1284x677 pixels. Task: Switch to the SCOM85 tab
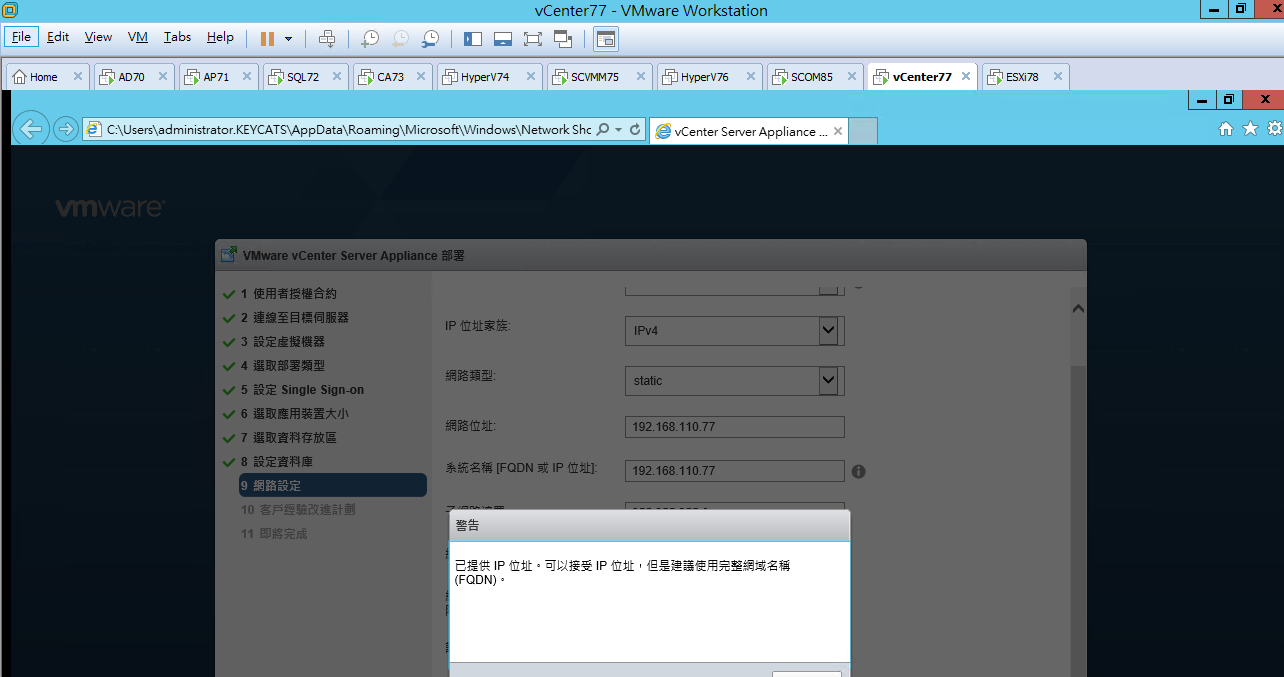point(815,77)
